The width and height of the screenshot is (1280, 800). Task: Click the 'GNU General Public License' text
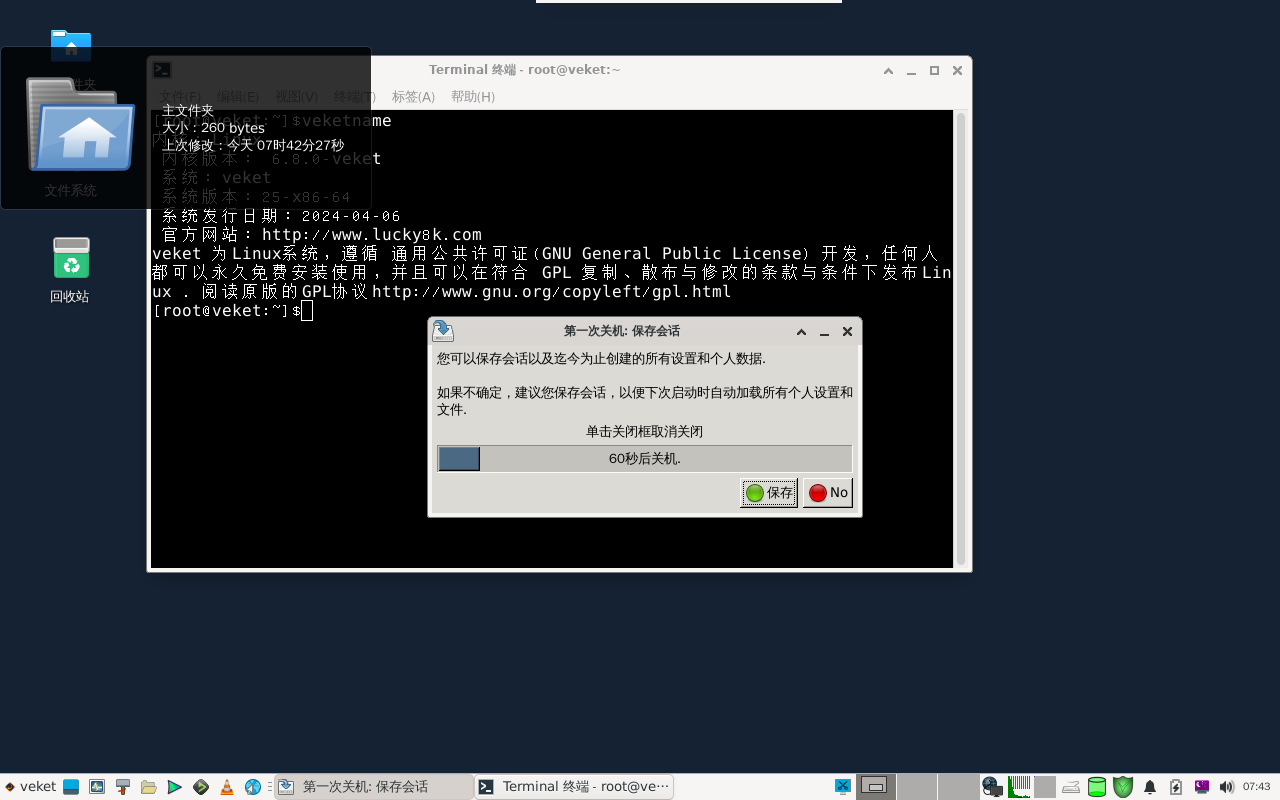point(673,254)
